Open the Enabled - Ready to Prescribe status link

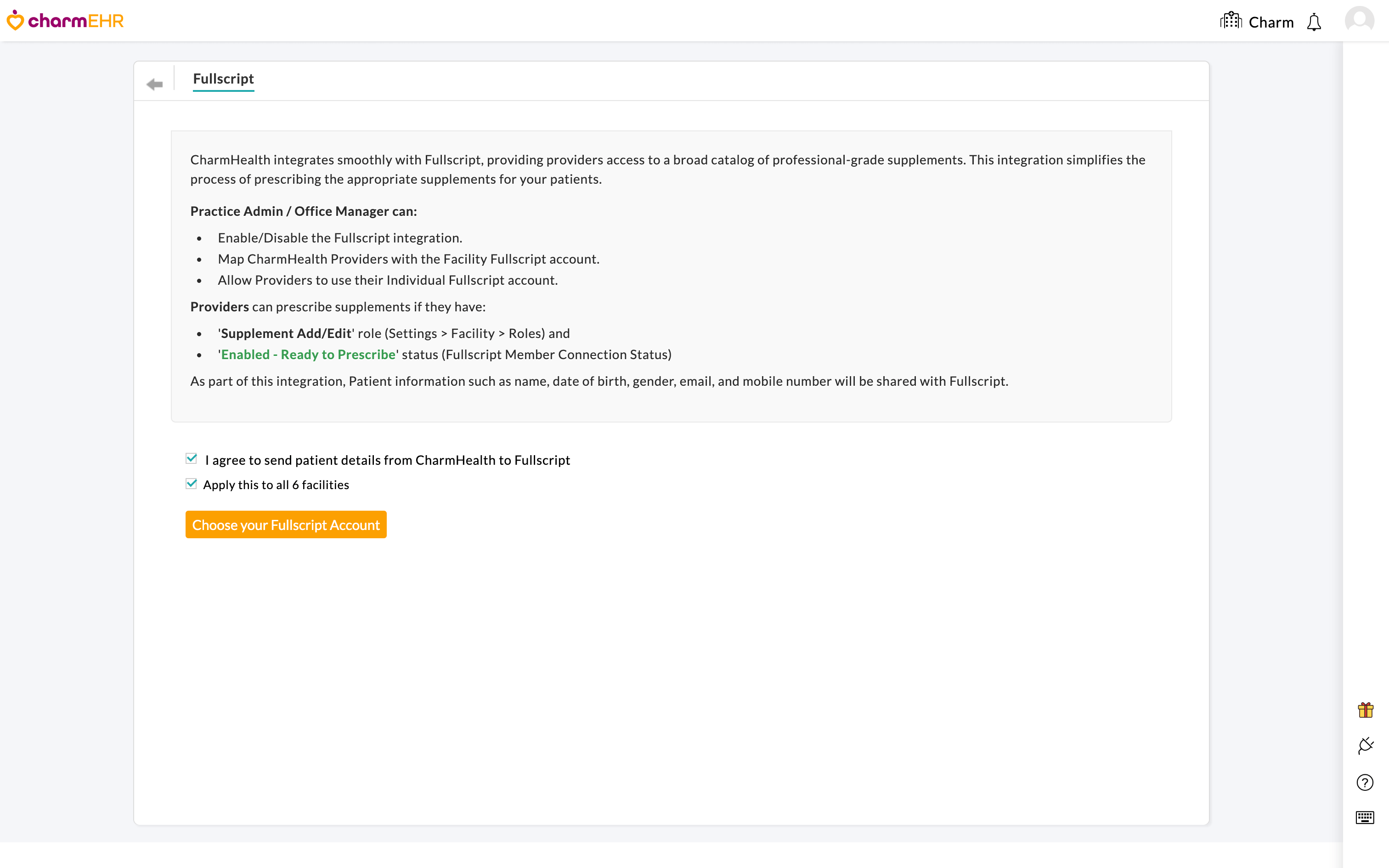[308, 354]
